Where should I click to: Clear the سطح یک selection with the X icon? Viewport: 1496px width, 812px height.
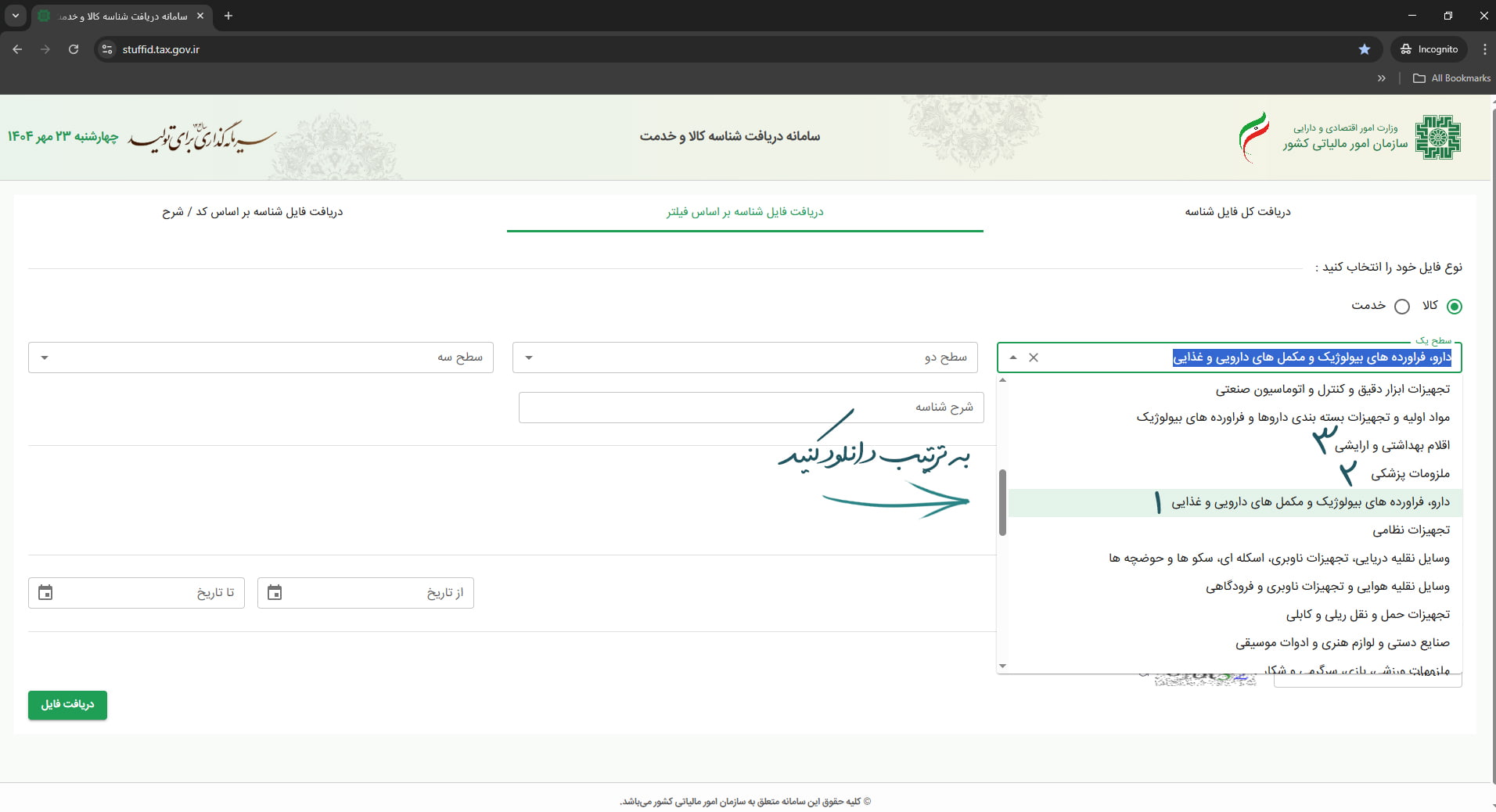(1034, 357)
